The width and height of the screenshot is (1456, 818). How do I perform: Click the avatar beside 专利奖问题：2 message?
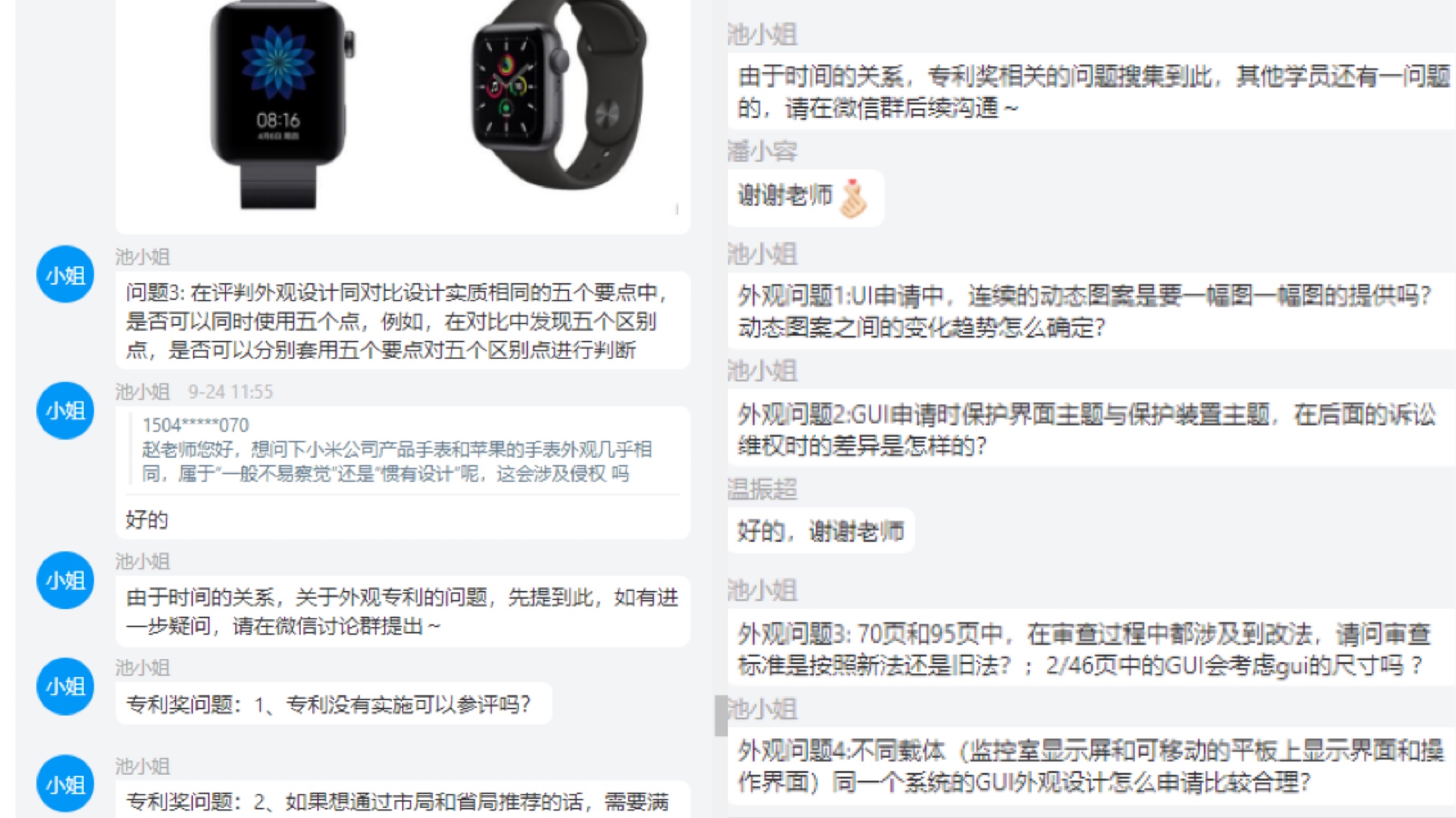pos(65,783)
